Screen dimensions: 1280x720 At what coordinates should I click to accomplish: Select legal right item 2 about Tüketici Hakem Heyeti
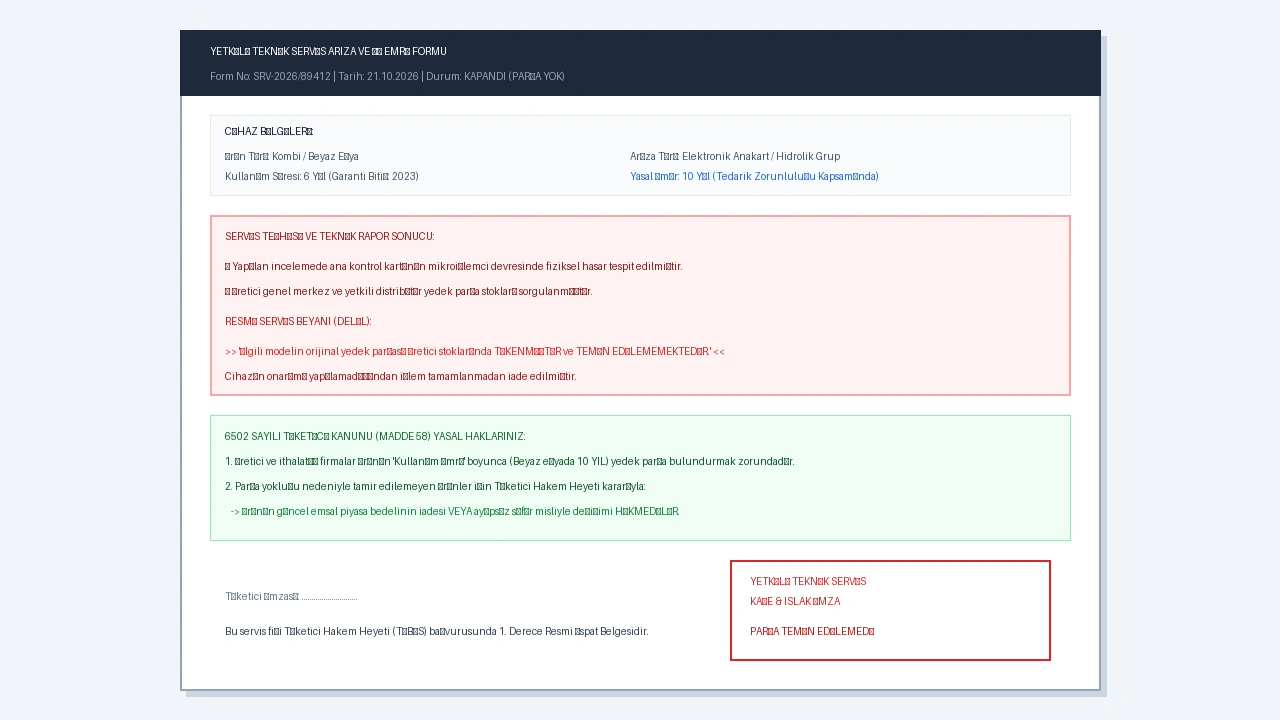(435, 486)
